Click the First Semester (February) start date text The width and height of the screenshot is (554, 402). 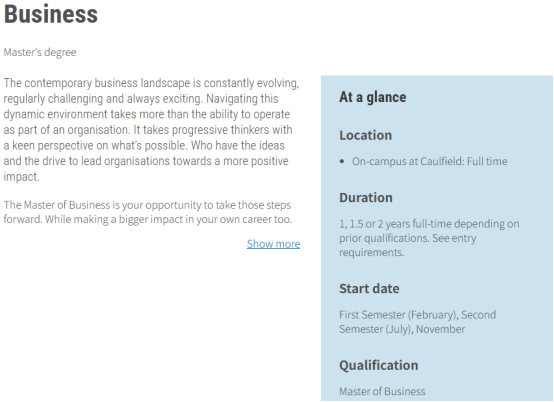pos(398,315)
